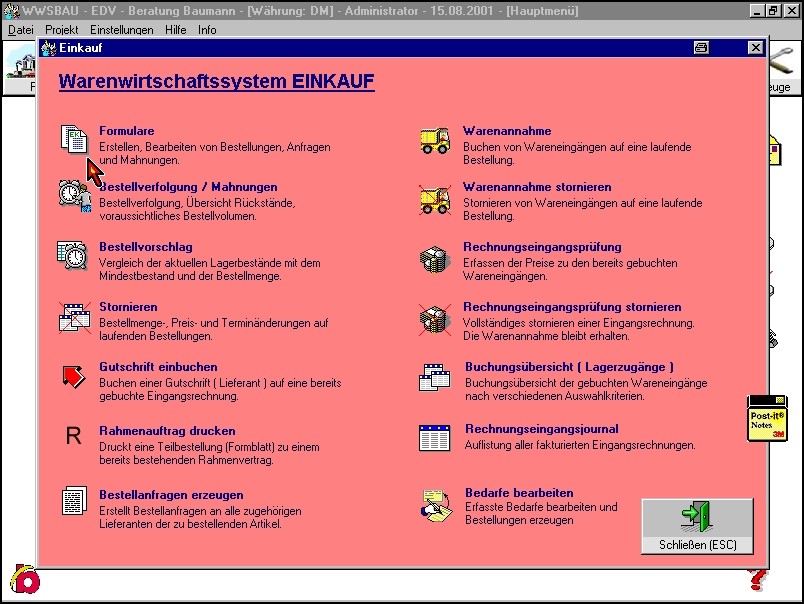Click the Gutschrift einbuchen red arrow icon
Viewport: 804px width, 604px height.
pos(74,377)
